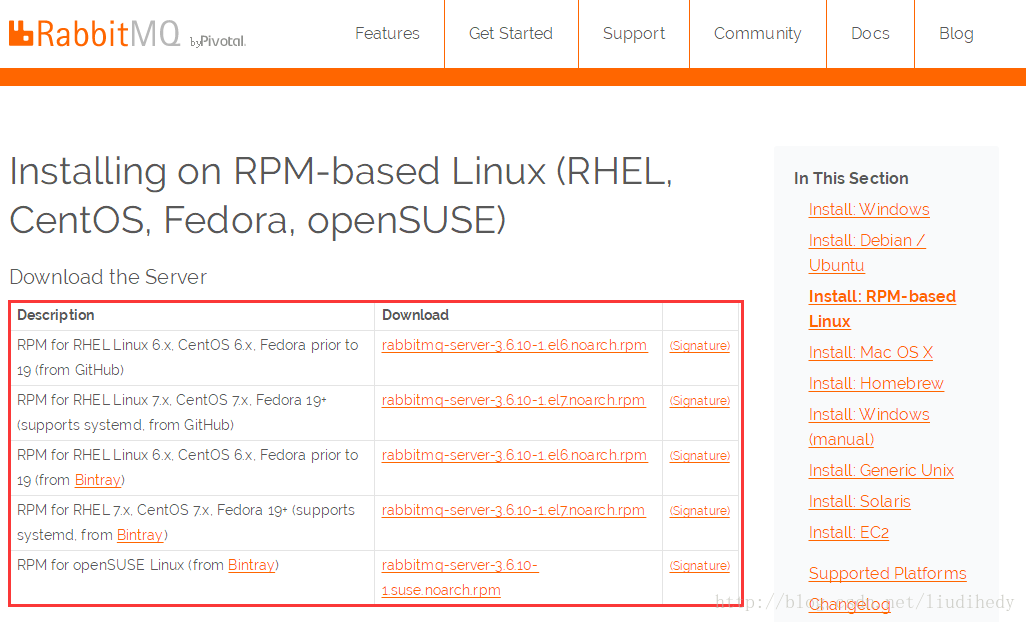Screen dimensions: 1026x622
Task: Click the 'Download the Server' heading
Action: (108, 277)
